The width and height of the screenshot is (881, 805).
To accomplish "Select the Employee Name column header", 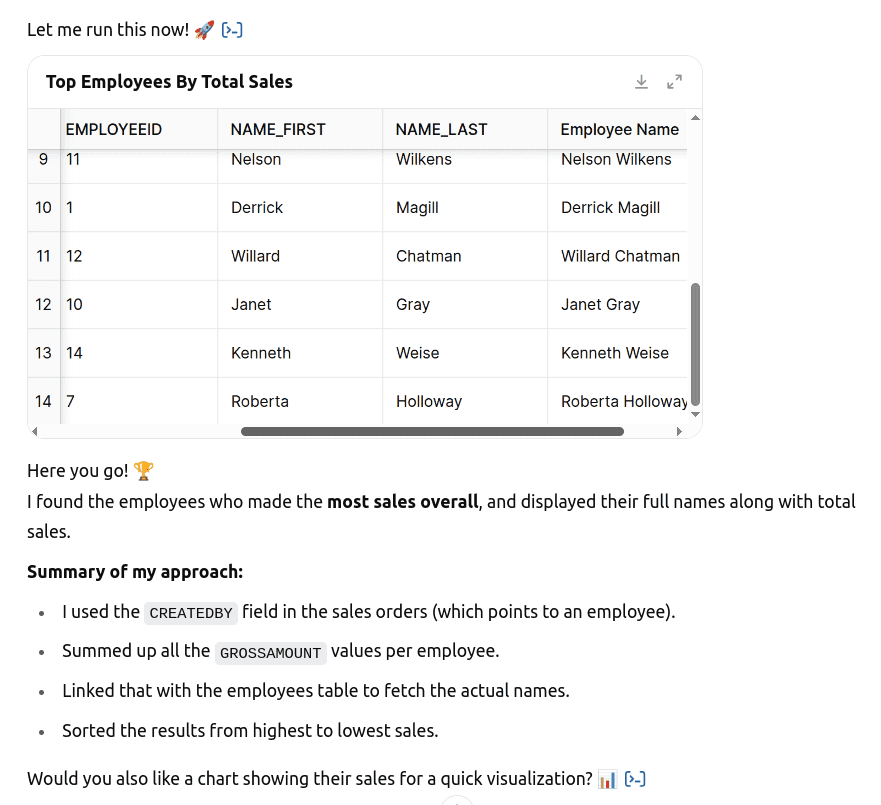I will [x=618, y=129].
